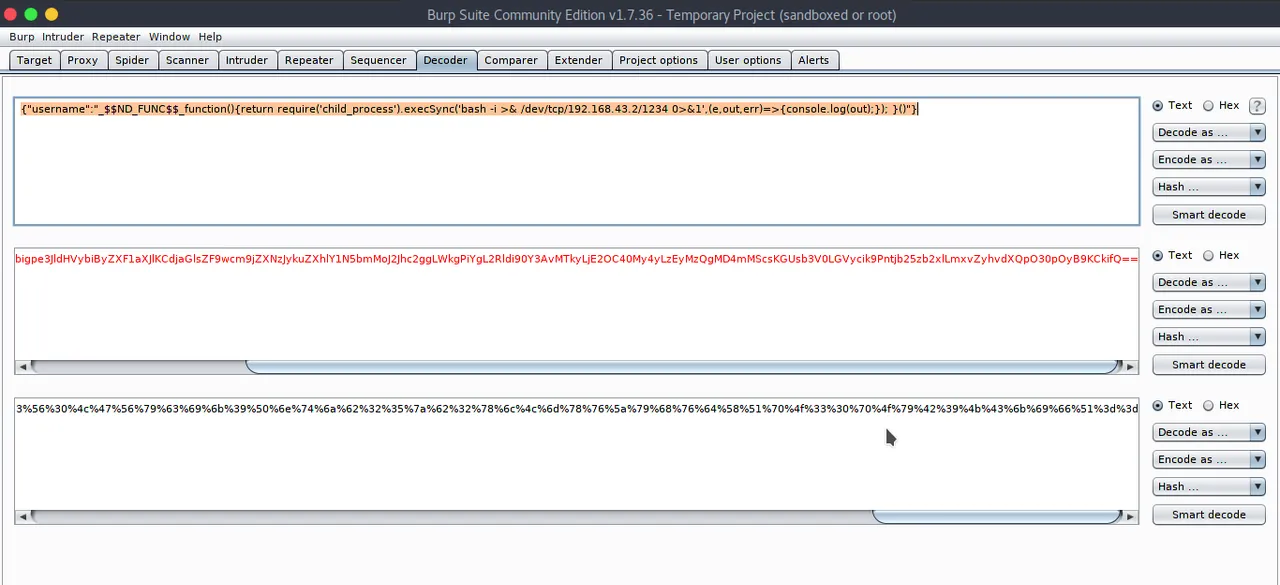Screen dimensions: 1280x585
Task: Open the Help menu
Action: coord(210,37)
